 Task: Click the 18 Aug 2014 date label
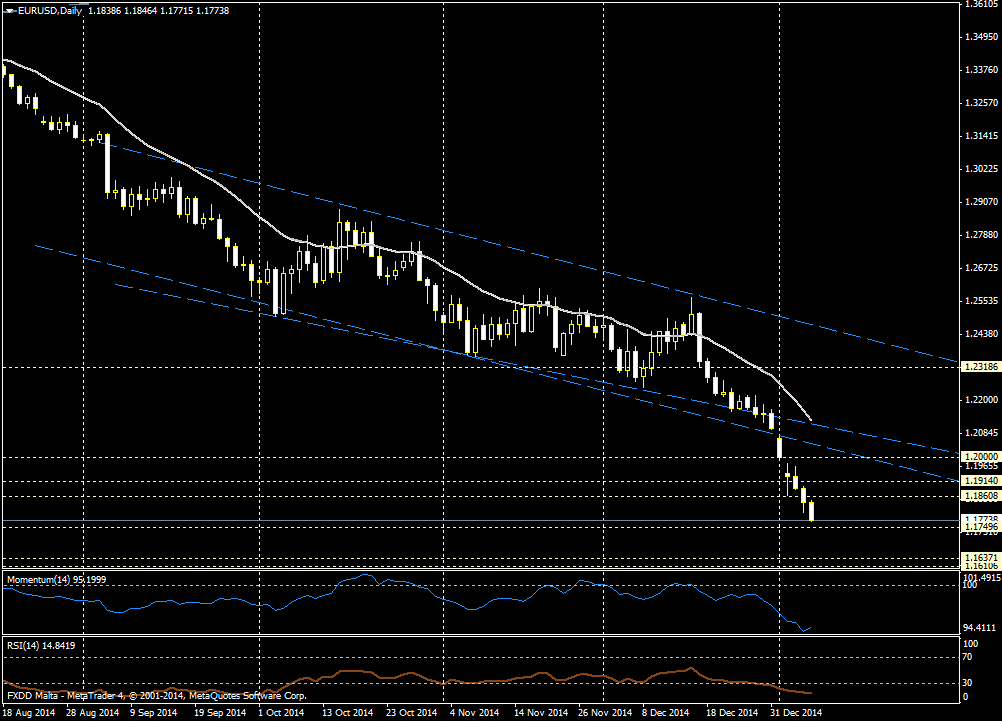tap(27, 713)
